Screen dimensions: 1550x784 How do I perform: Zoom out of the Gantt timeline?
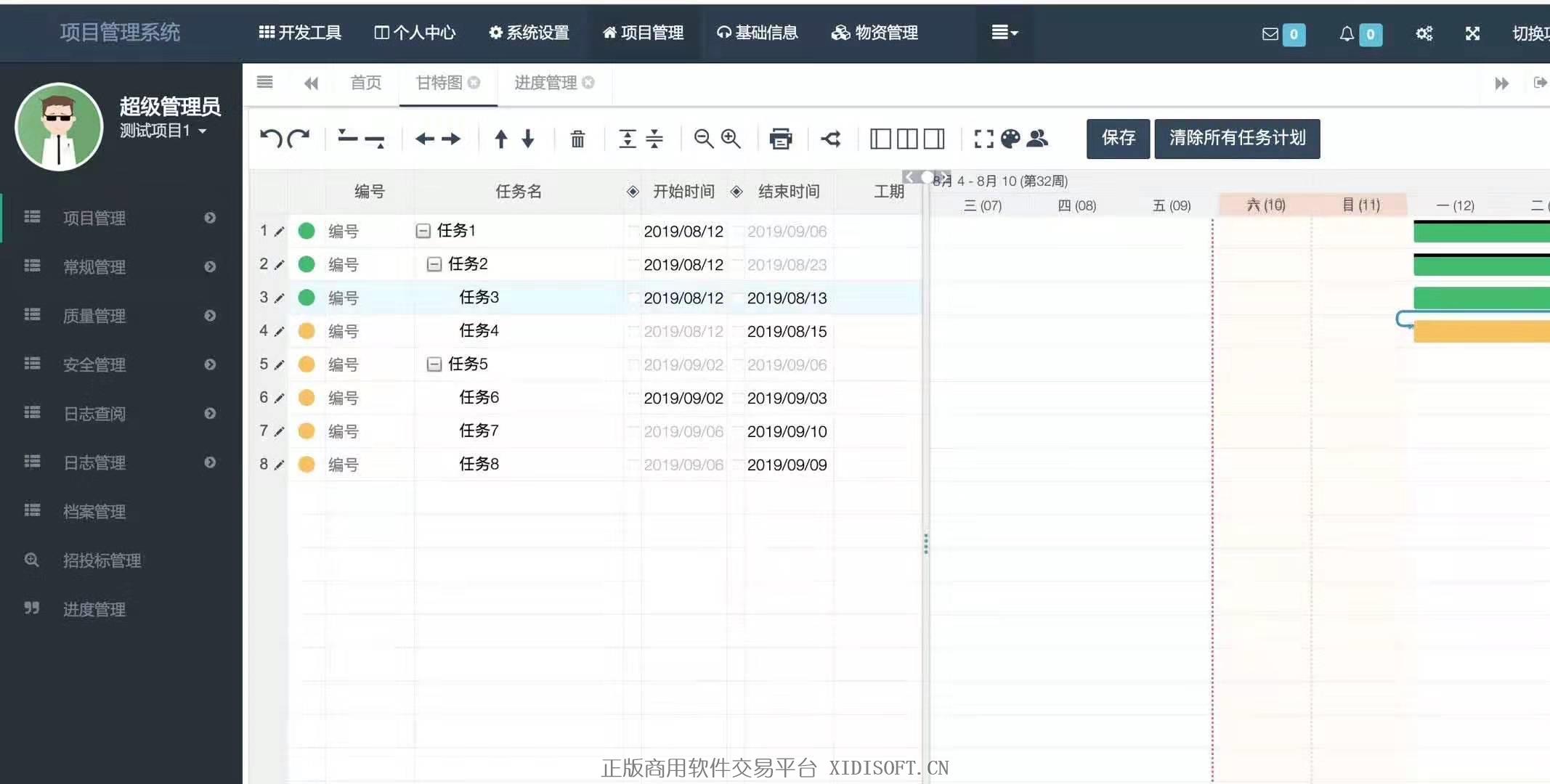(x=703, y=138)
